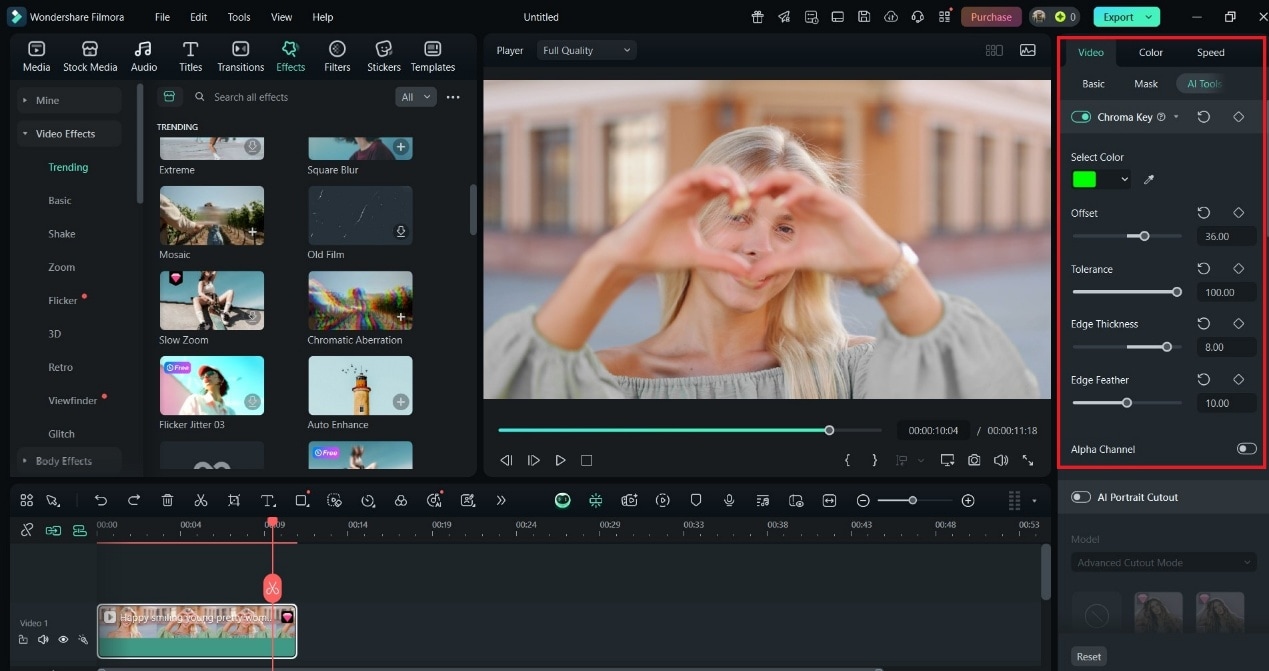Click the Edge Thickness value field
The width and height of the screenshot is (1269, 671).
point(1226,347)
